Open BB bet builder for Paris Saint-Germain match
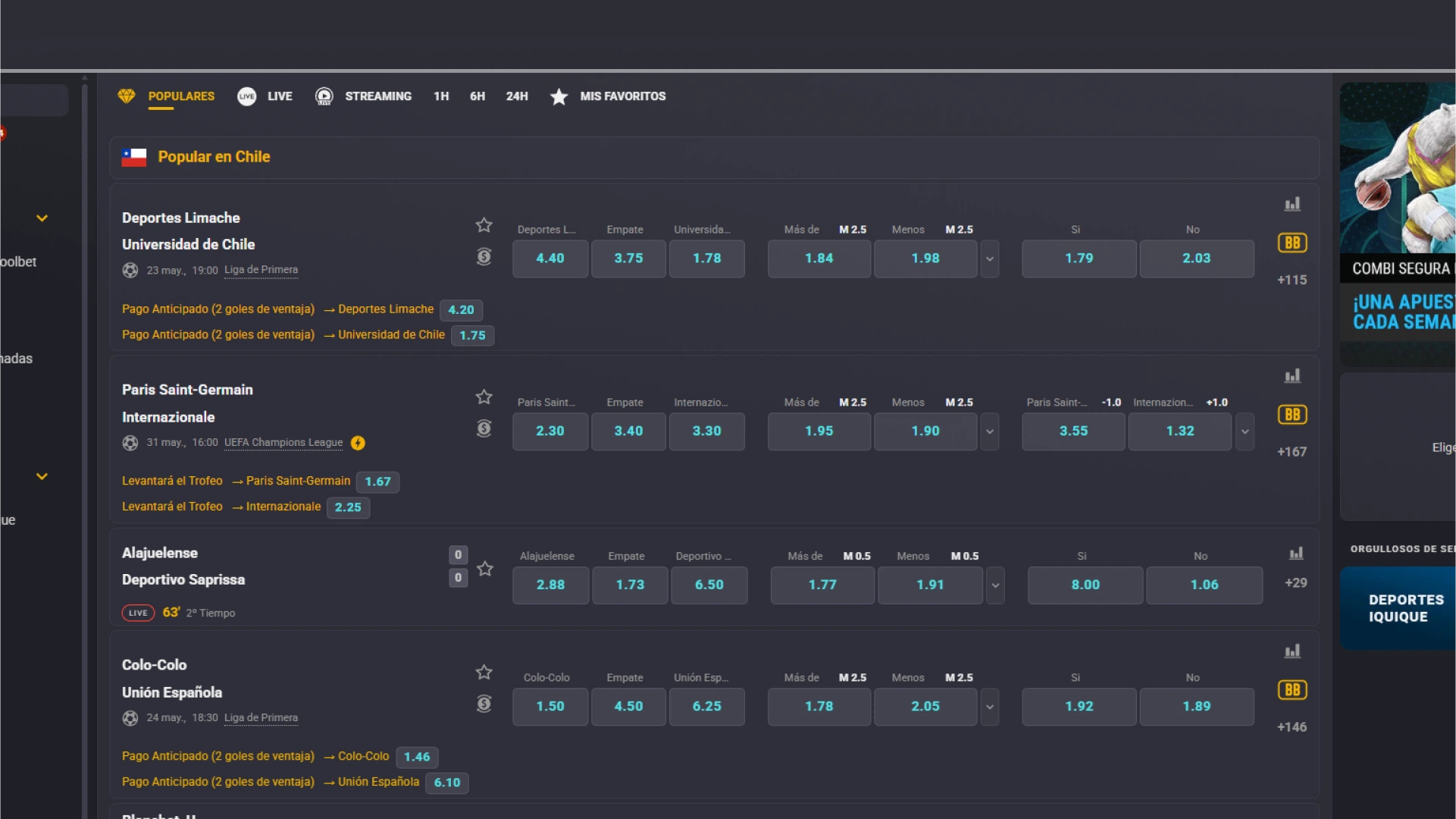 (x=1292, y=415)
